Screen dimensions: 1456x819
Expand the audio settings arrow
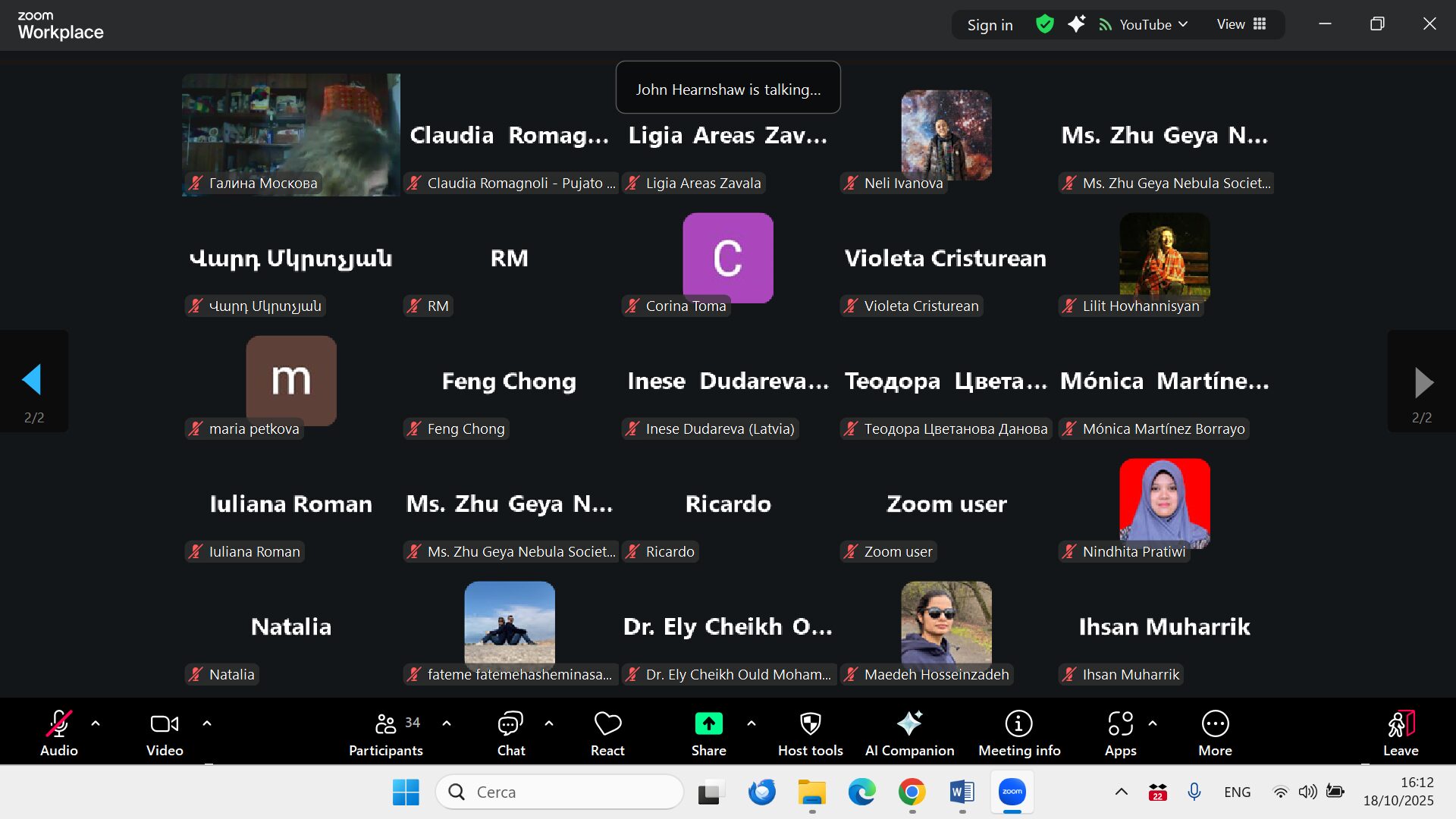96,723
